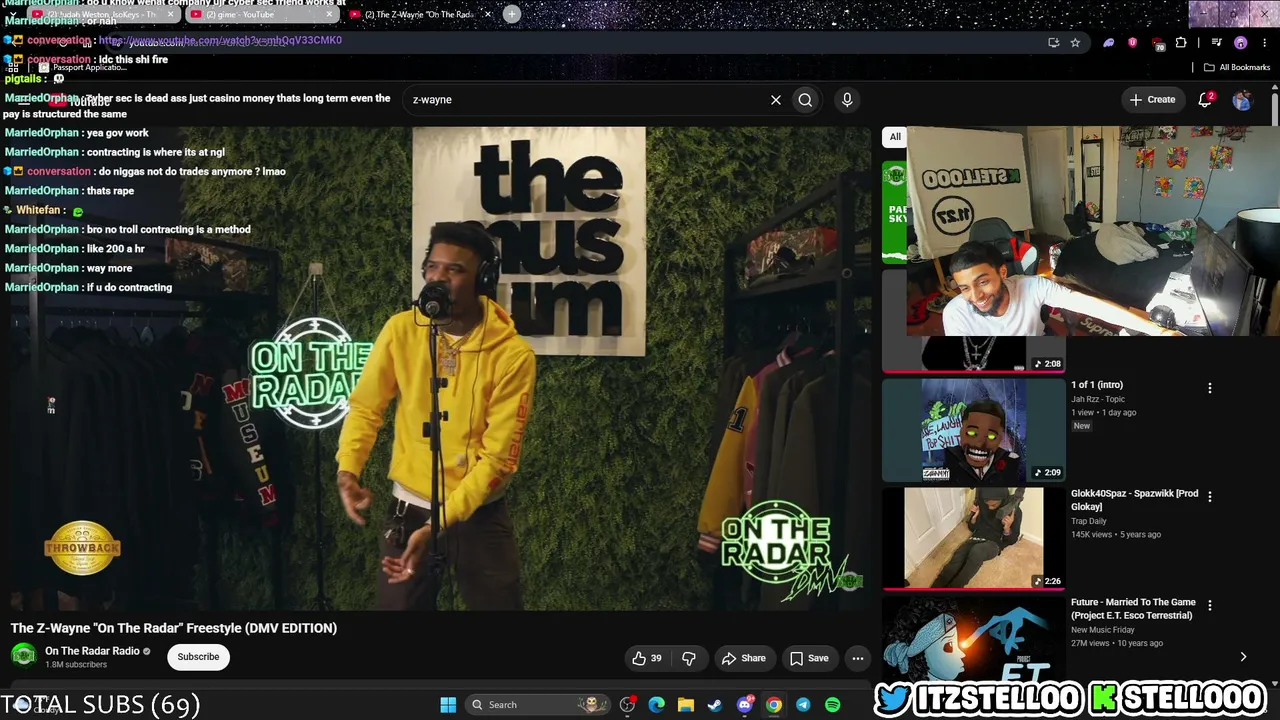Open the Chrome profile avatar
The height and width of the screenshot is (720, 1280).
(x=1241, y=43)
